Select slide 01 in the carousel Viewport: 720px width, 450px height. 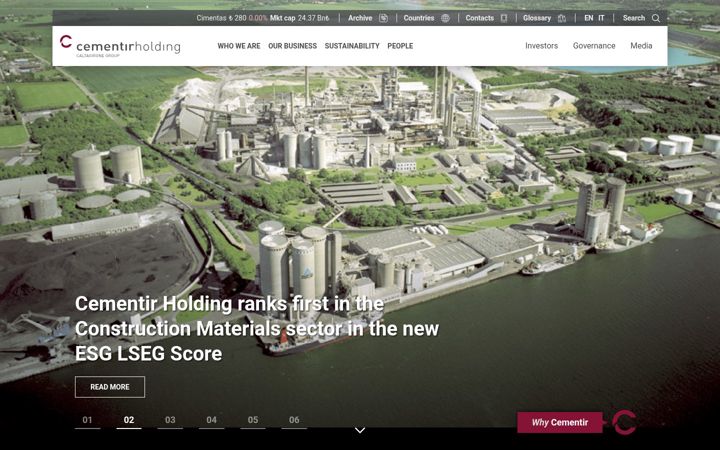pyautogui.click(x=87, y=420)
